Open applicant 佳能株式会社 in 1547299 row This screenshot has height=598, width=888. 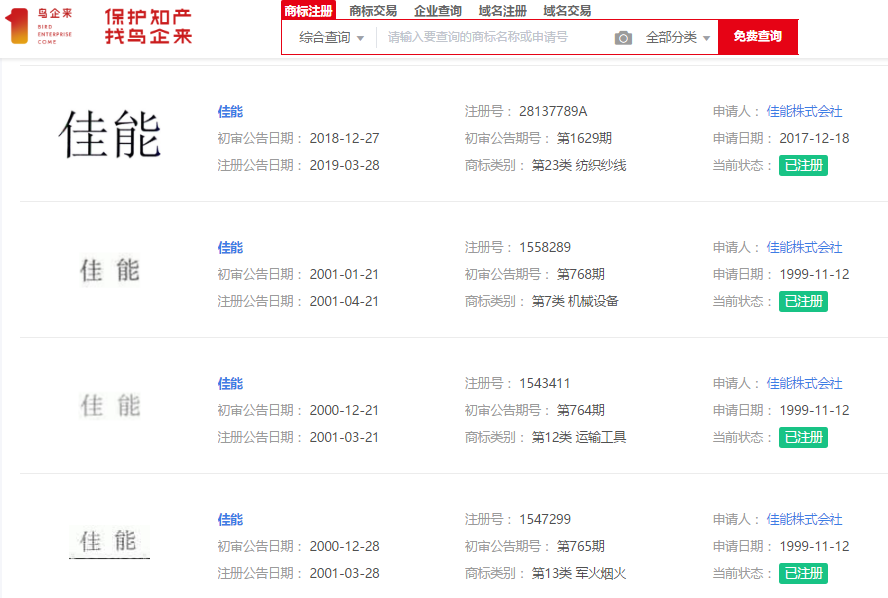pyautogui.click(x=804, y=519)
